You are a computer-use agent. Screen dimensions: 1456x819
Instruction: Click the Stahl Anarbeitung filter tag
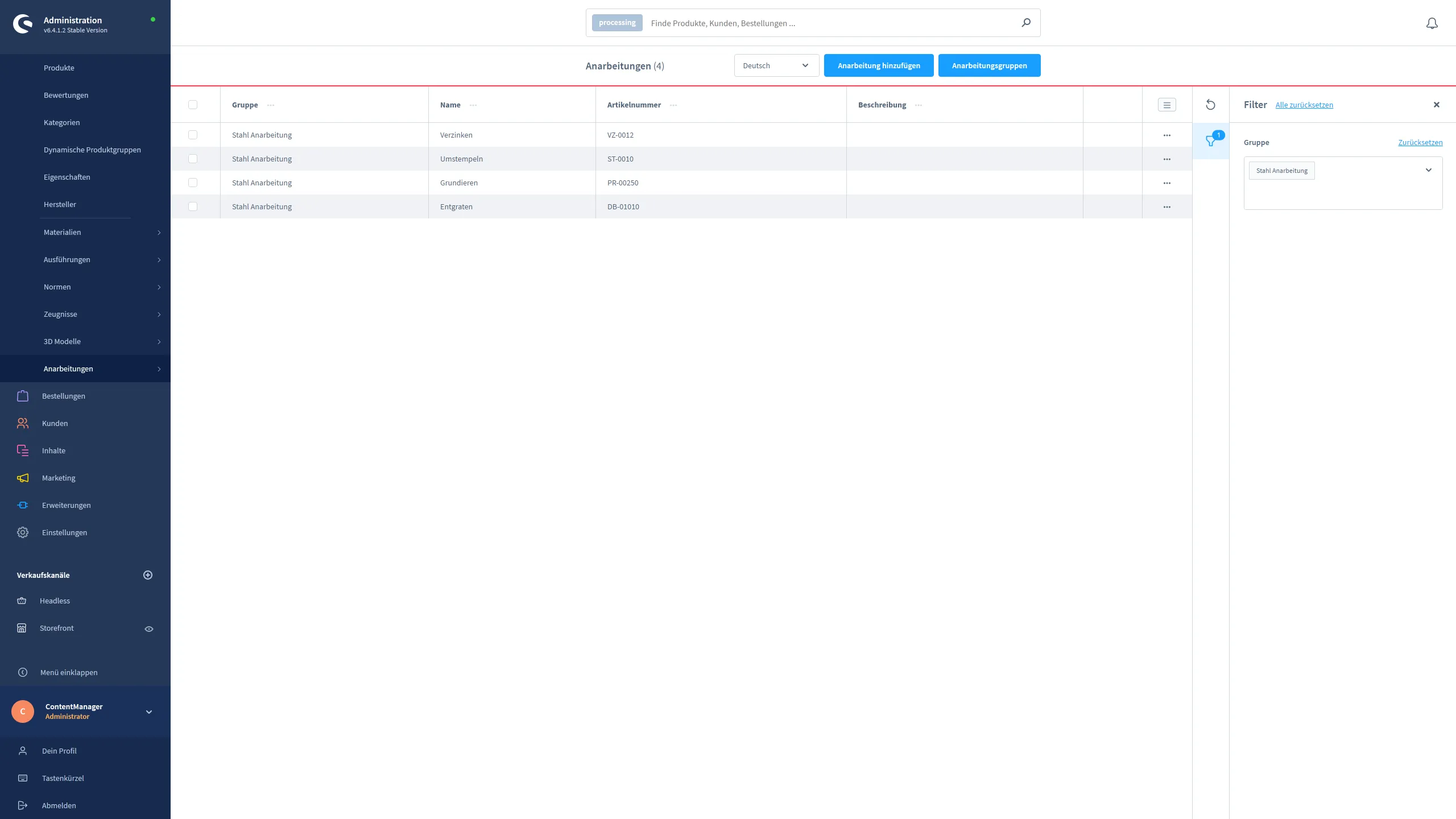point(1282,171)
